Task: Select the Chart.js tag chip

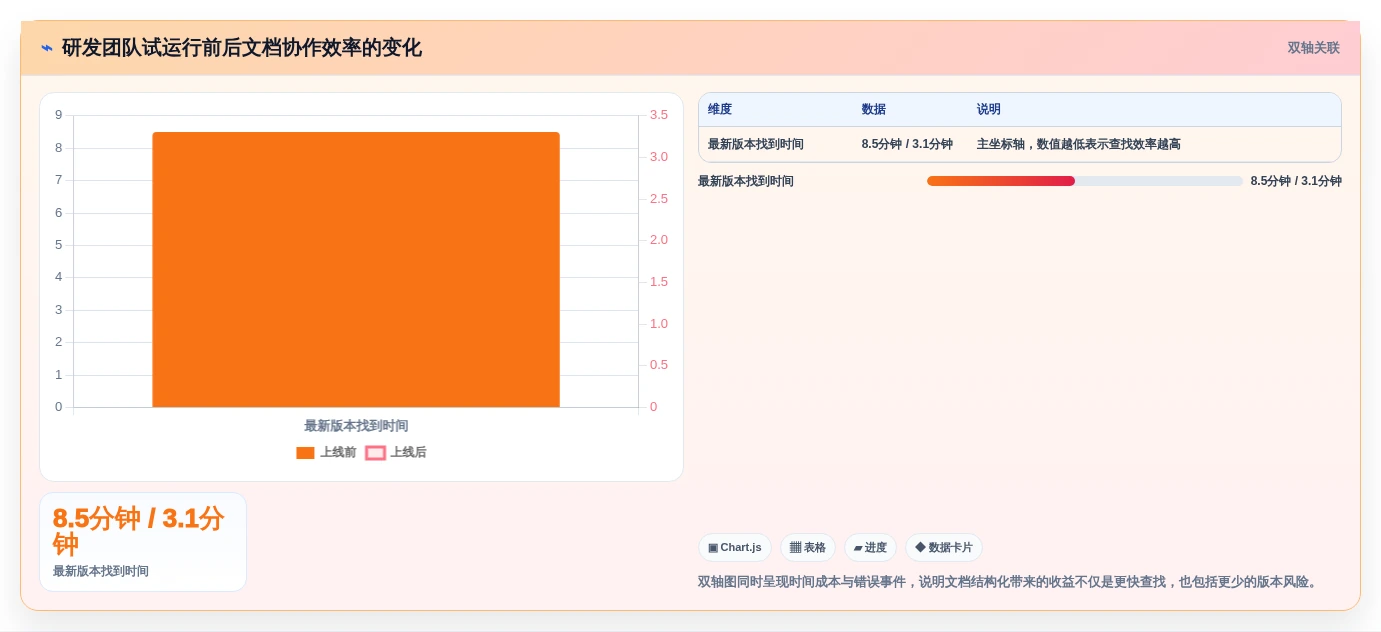Action: click(x=735, y=548)
